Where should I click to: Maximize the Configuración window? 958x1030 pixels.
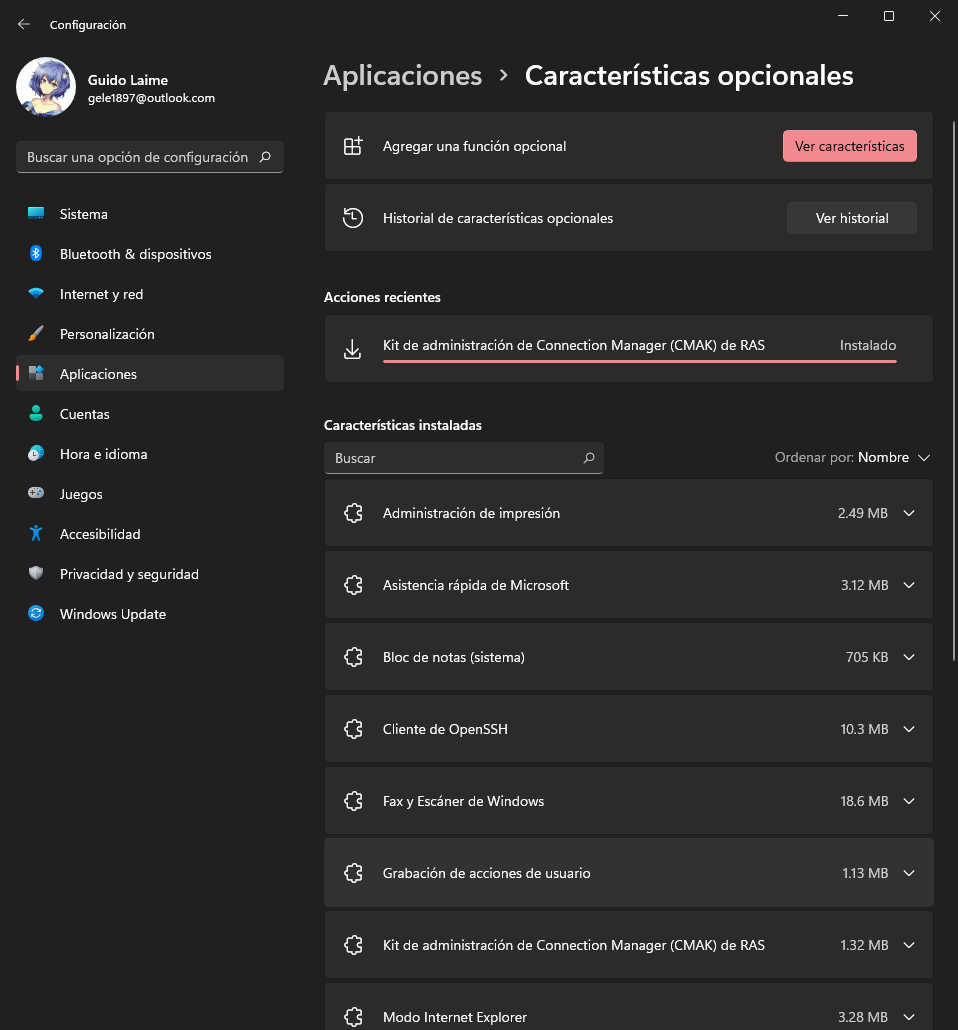pyautogui.click(x=889, y=16)
